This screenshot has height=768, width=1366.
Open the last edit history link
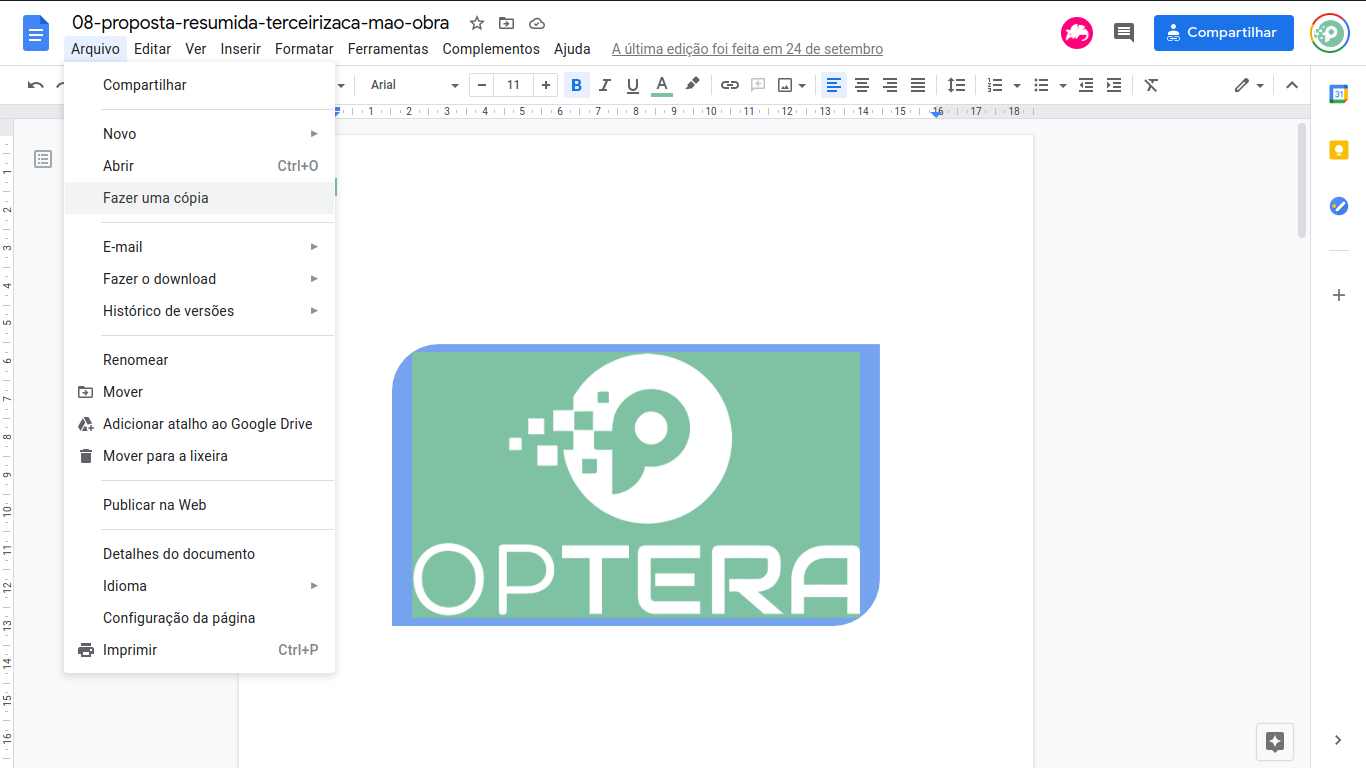click(x=747, y=49)
